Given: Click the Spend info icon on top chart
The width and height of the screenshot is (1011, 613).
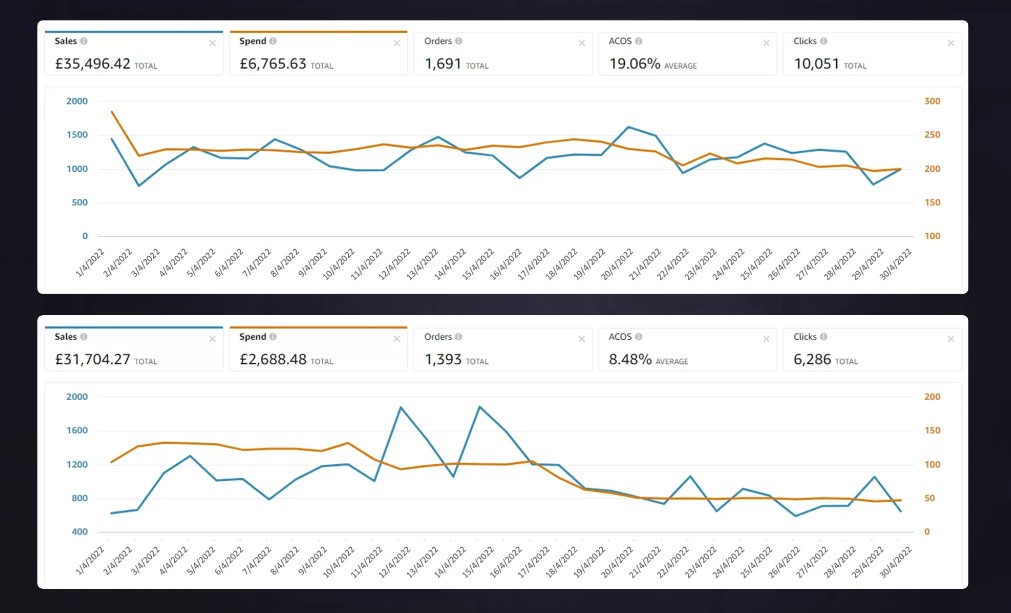Looking at the screenshot, I should [x=273, y=41].
